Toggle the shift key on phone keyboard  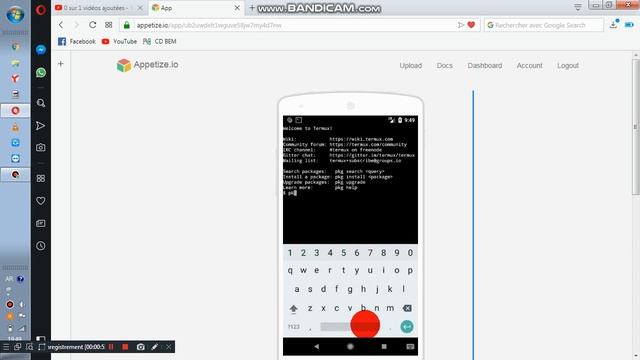293,309
